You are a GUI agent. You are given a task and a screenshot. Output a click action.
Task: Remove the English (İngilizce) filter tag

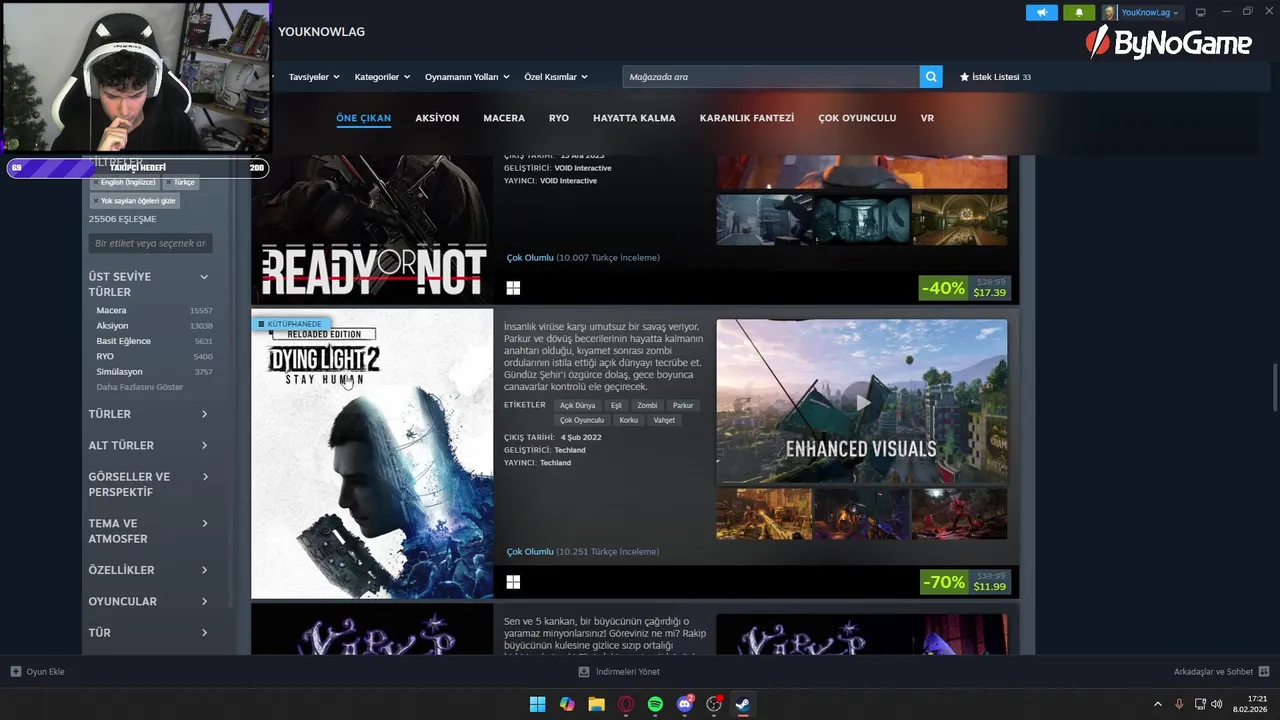tap(96, 183)
